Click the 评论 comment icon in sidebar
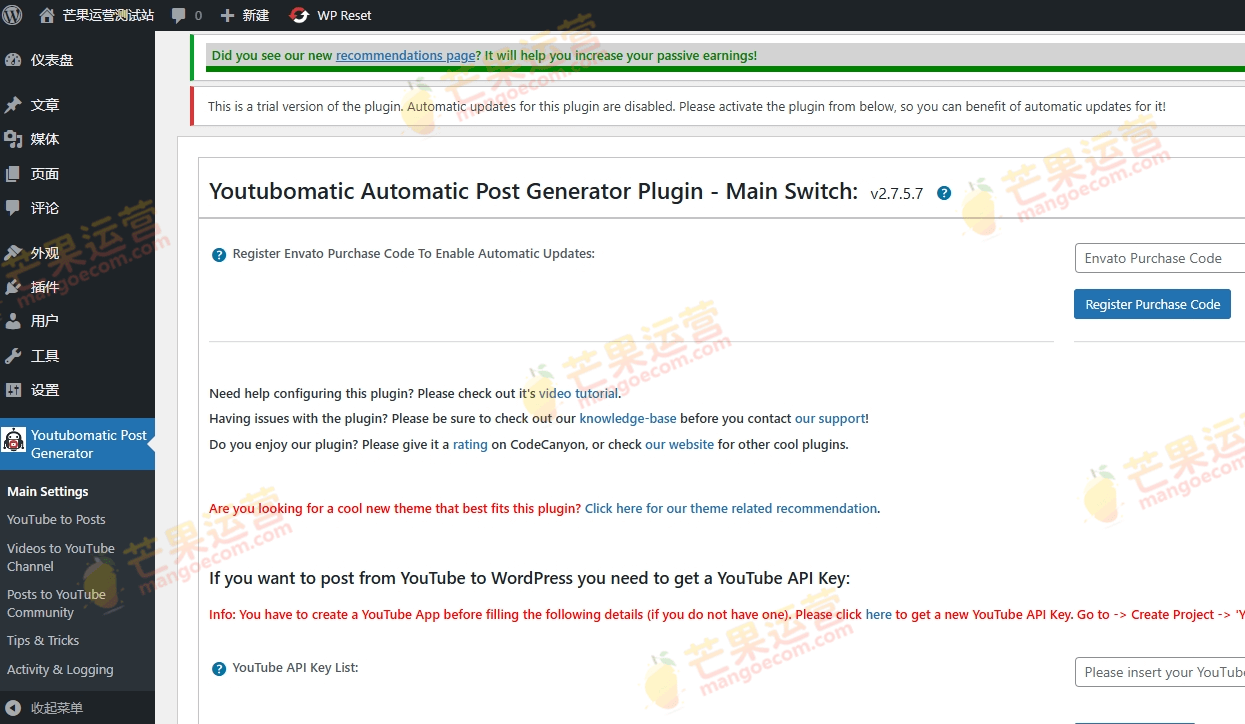Viewport: 1245px width, 724px height. tap(13, 208)
